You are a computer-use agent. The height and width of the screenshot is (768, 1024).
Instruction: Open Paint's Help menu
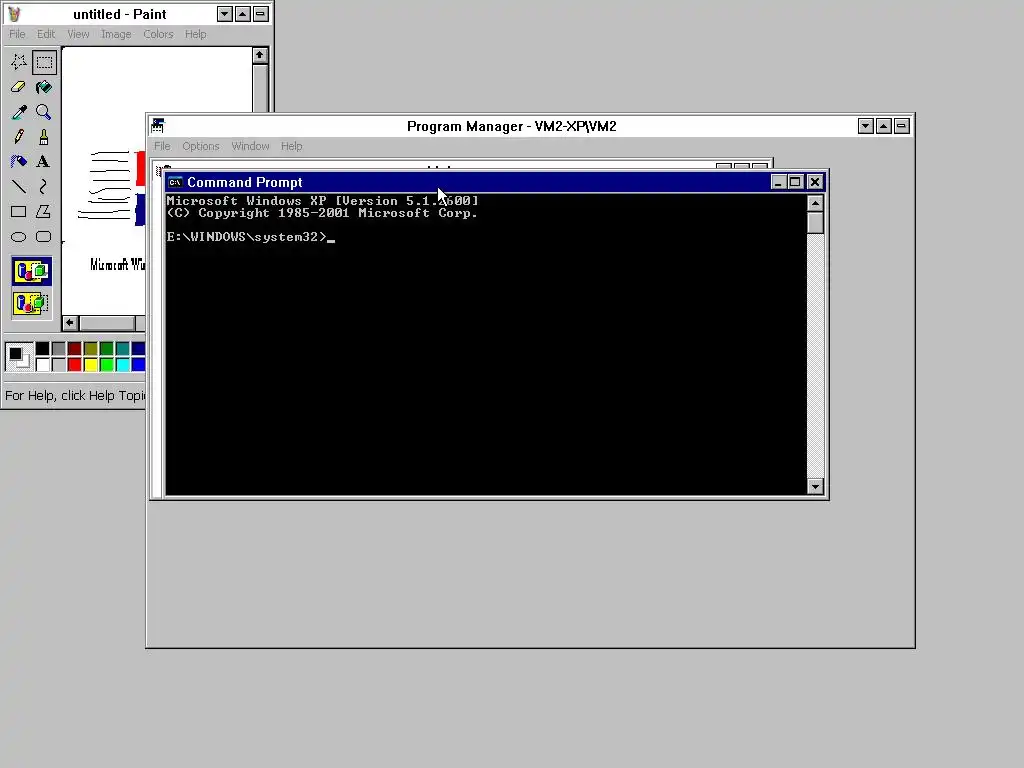[195, 34]
